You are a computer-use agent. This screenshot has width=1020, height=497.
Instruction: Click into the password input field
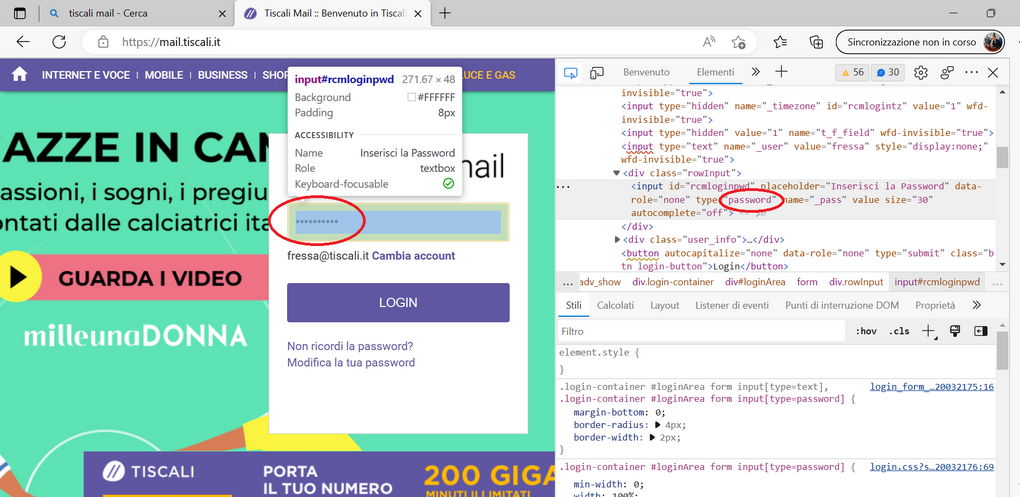tap(398, 222)
